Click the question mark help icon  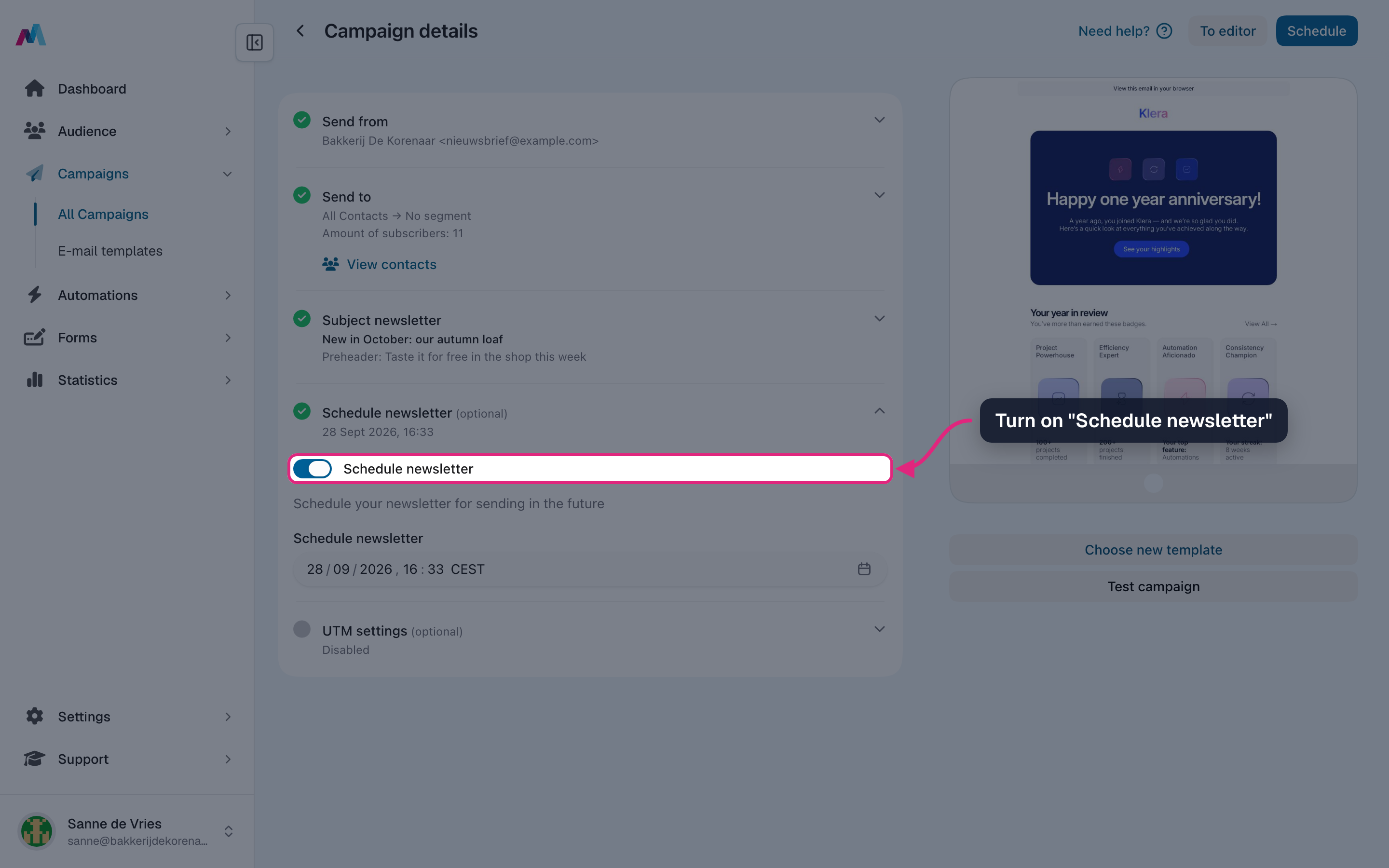[1164, 31]
